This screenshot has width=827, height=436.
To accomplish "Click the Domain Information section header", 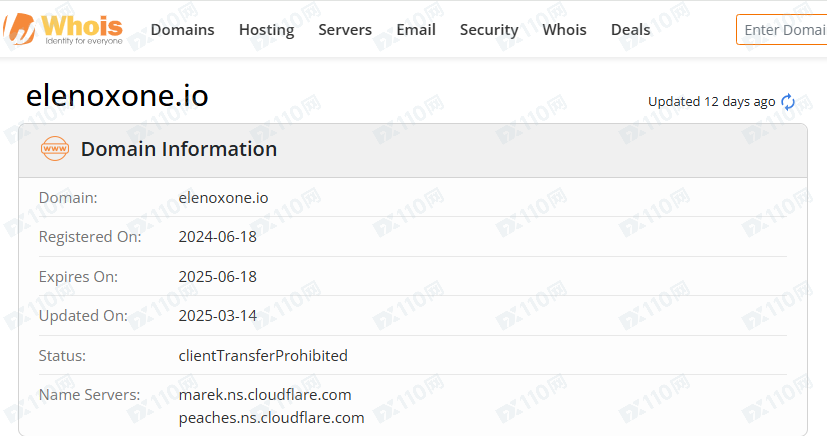I will [179, 150].
